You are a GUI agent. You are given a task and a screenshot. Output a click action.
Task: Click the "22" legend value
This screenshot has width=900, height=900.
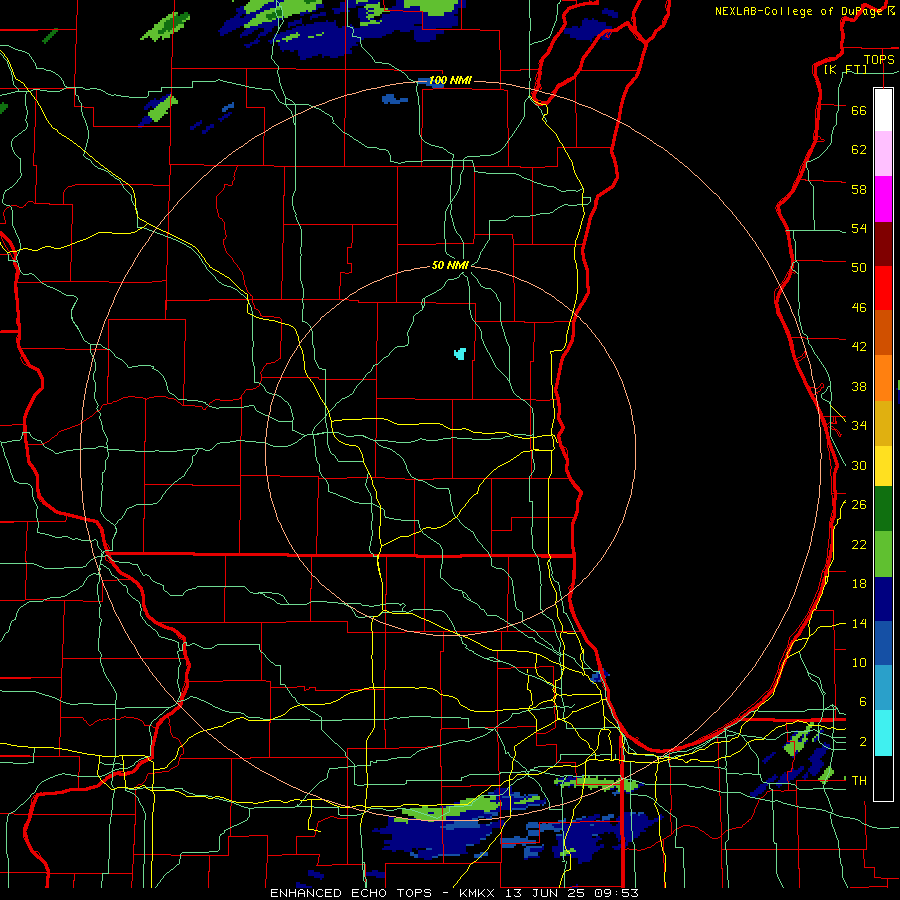pyautogui.click(x=859, y=544)
